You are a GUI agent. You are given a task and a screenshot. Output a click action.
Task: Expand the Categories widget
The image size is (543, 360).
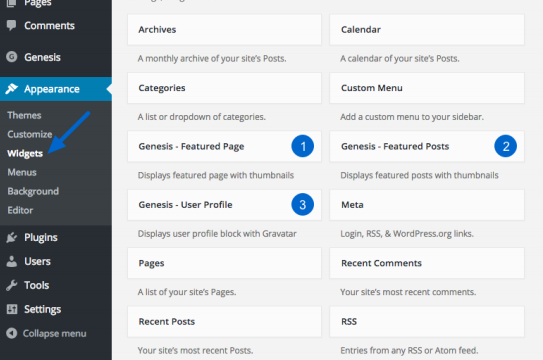pos(224,88)
